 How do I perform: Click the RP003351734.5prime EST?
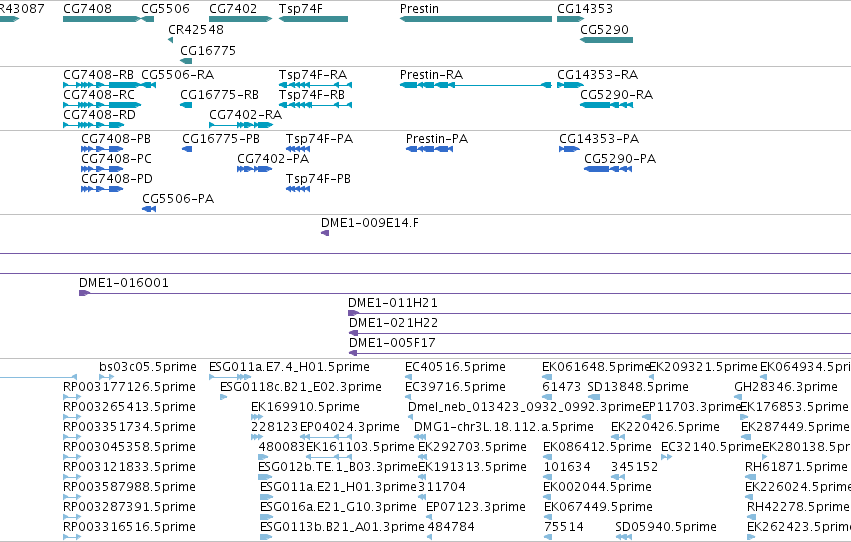pyautogui.click(x=72, y=438)
